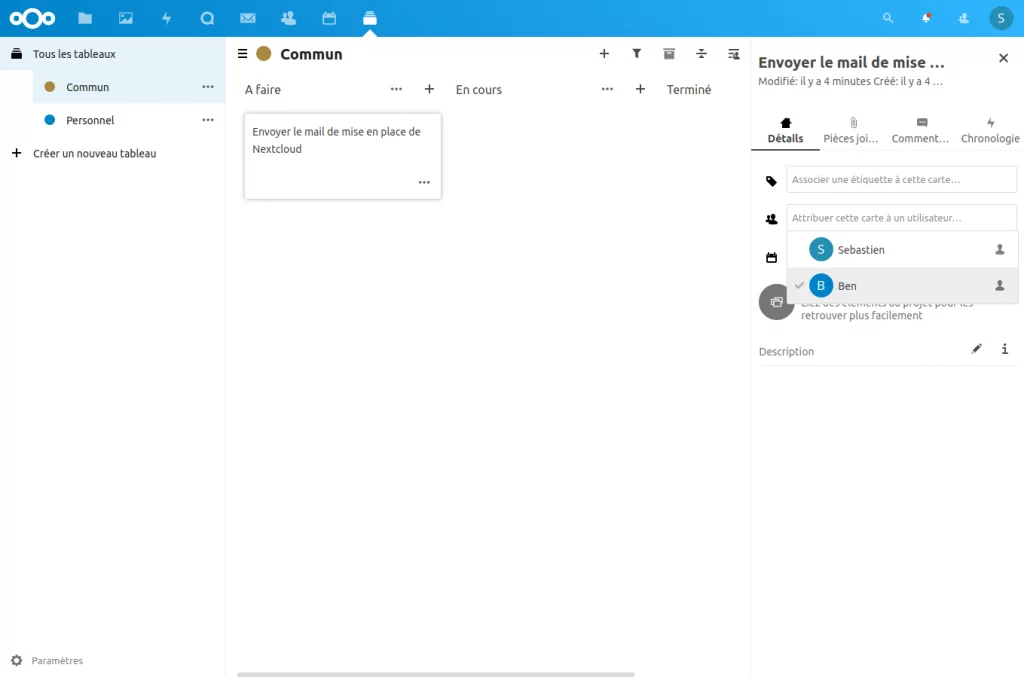1024x677 pixels.
Task: Open board details sidebar icon
Action: (733, 54)
